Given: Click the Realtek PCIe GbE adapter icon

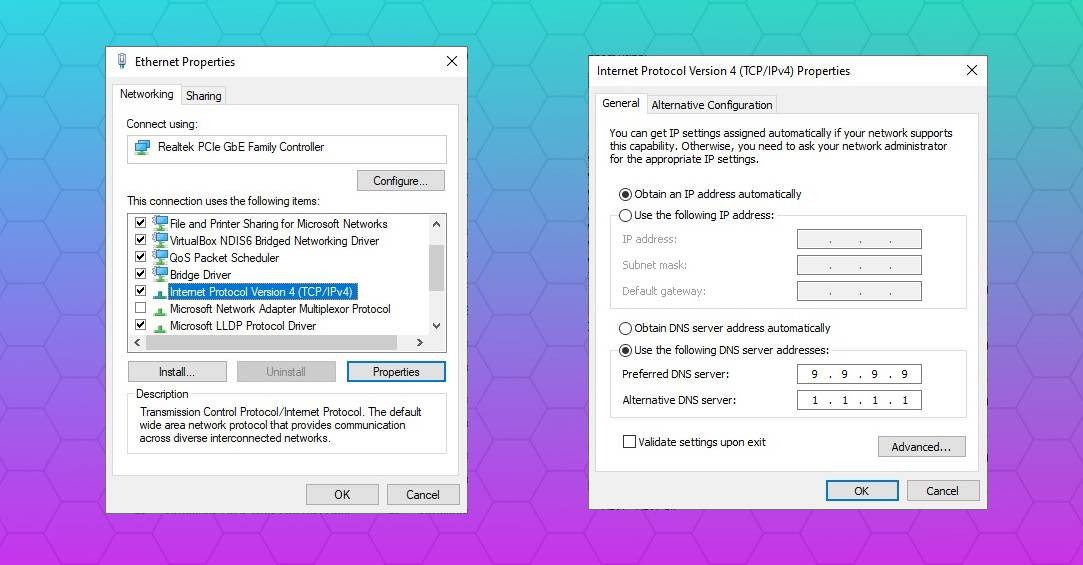Looking at the screenshot, I should tap(143, 147).
